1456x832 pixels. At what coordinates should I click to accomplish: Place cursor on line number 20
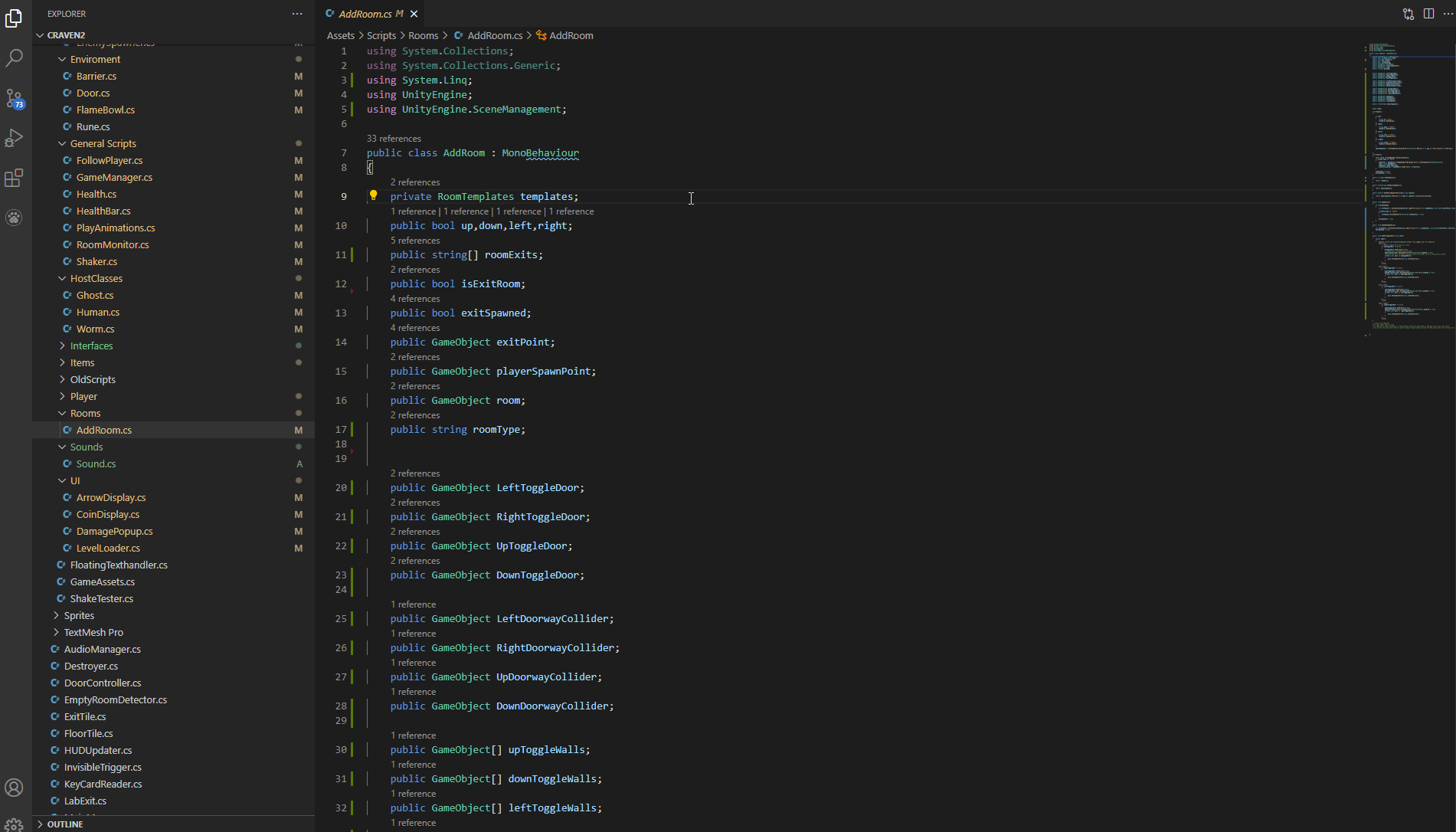pyautogui.click(x=341, y=487)
